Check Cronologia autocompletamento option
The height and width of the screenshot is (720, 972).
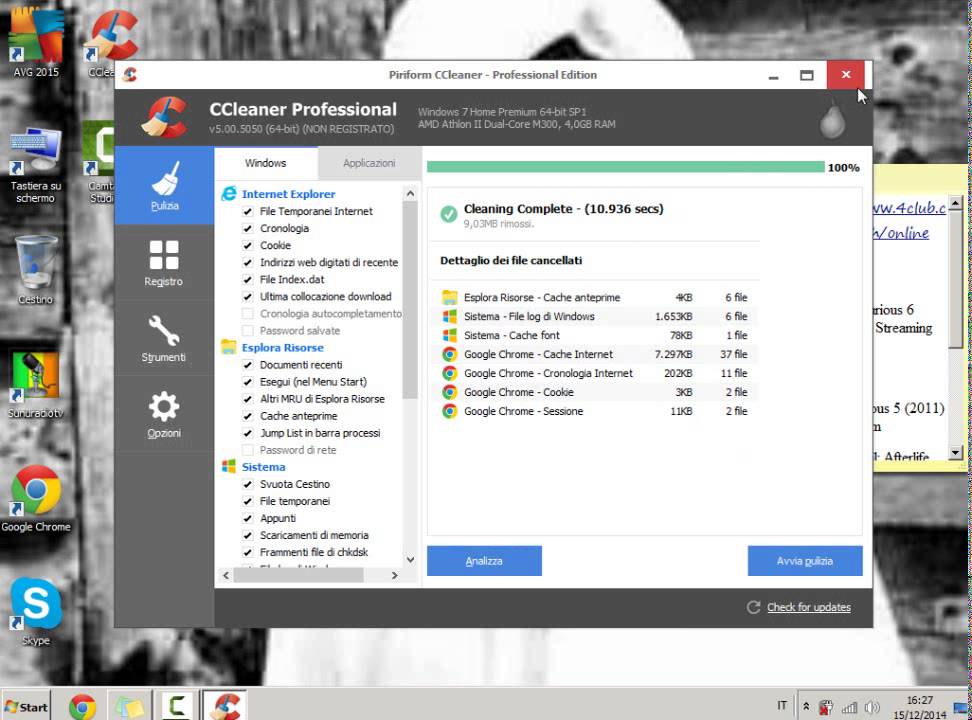248,314
